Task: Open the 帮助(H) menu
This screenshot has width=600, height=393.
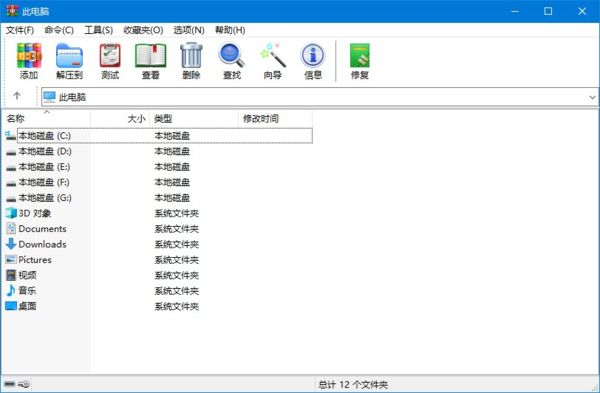Action: click(x=230, y=30)
